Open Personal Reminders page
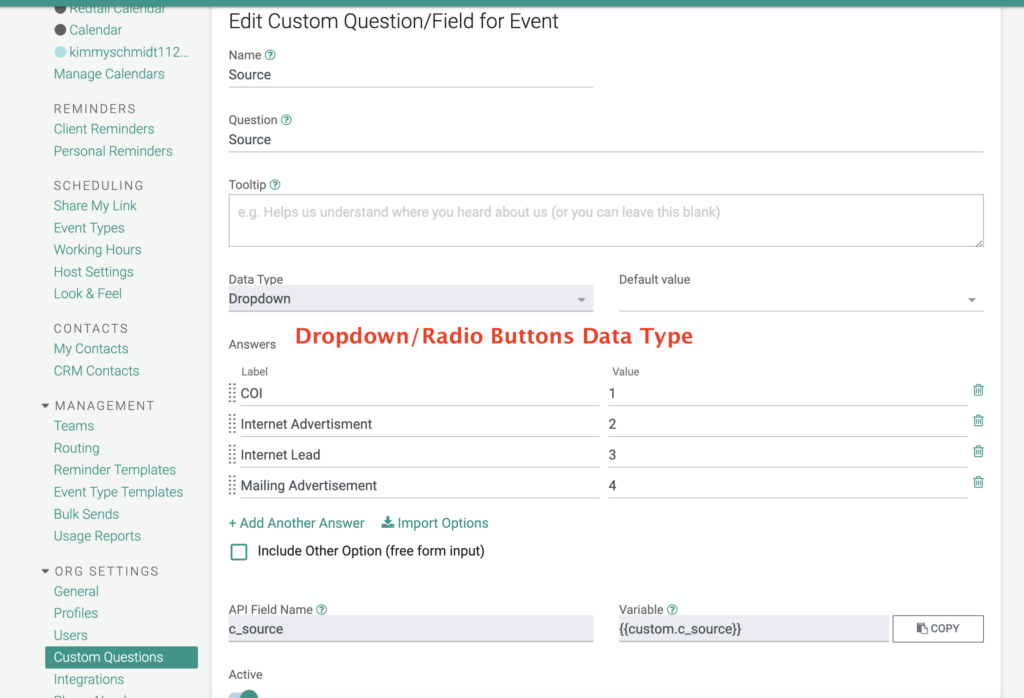 click(x=113, y=151)
